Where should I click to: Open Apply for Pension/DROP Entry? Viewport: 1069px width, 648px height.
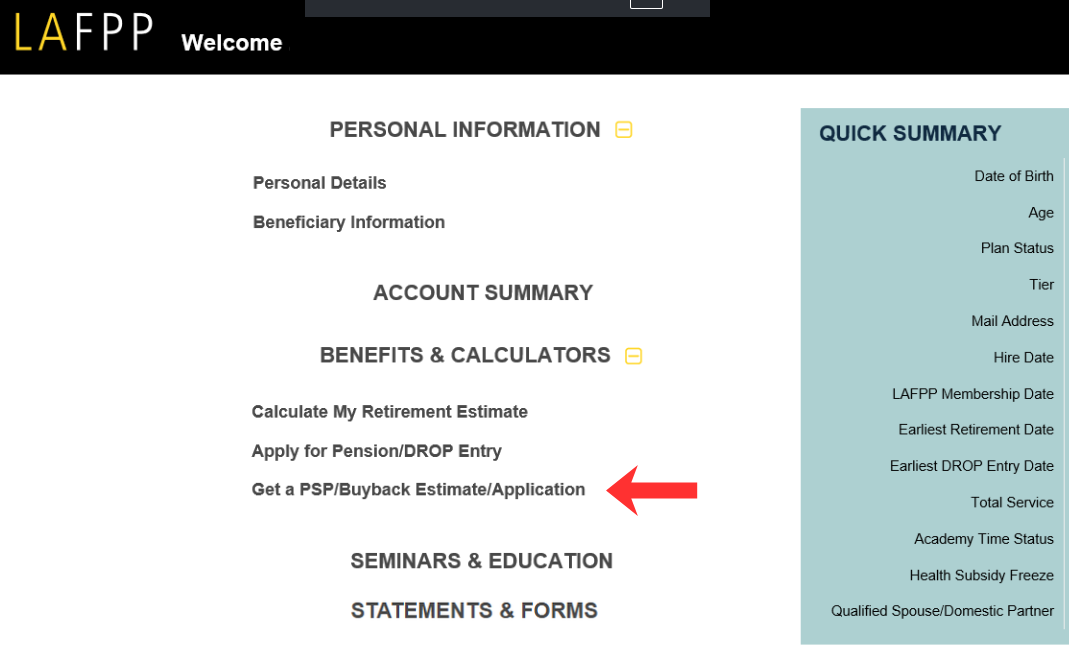(376, 451)
